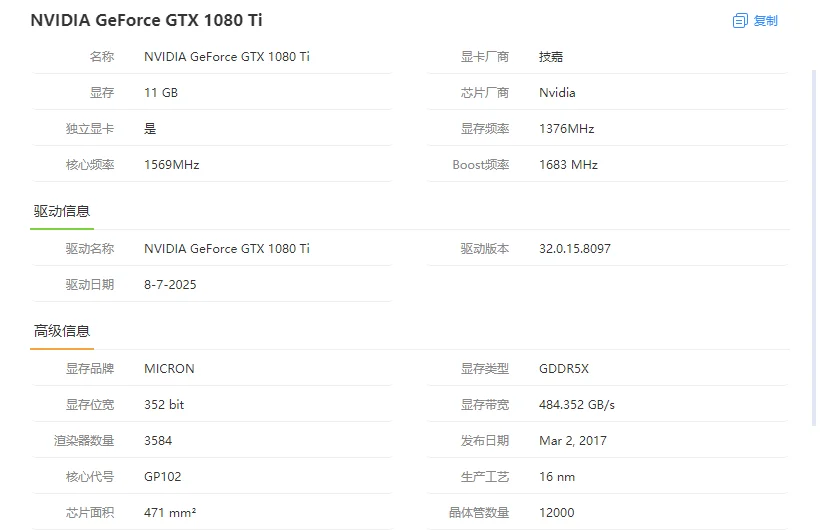The height and width of the screenshot is (530, 820).
Task: Click the copy icon next to 复制
Action: pos(740,21)
